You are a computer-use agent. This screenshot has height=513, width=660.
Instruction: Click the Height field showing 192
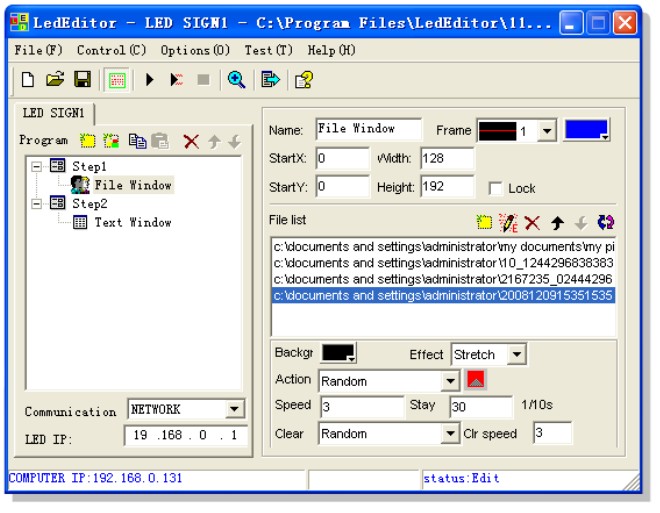pos(447,186)
